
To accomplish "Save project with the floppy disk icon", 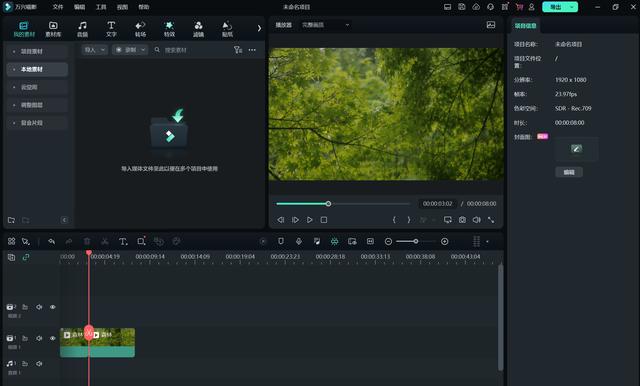I will click(x=462, y=7).
